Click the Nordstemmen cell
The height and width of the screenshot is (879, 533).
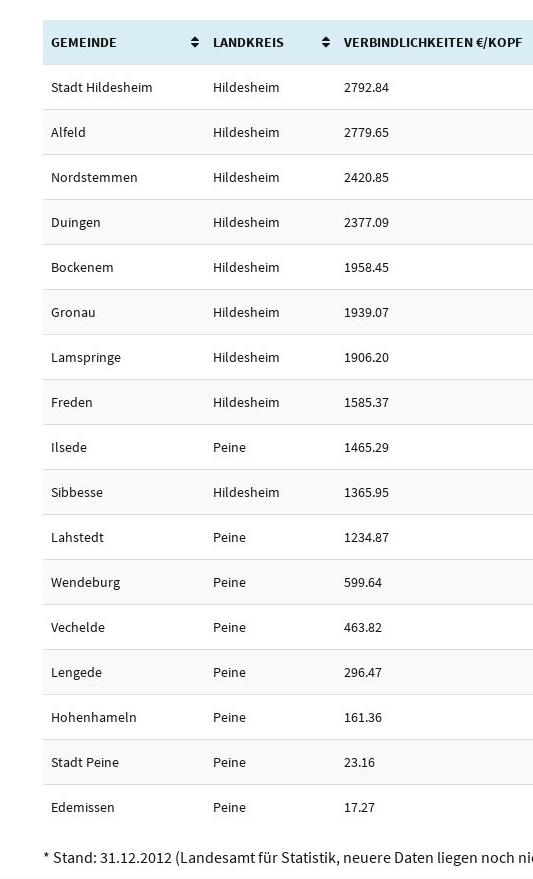(x=94, y=178)
